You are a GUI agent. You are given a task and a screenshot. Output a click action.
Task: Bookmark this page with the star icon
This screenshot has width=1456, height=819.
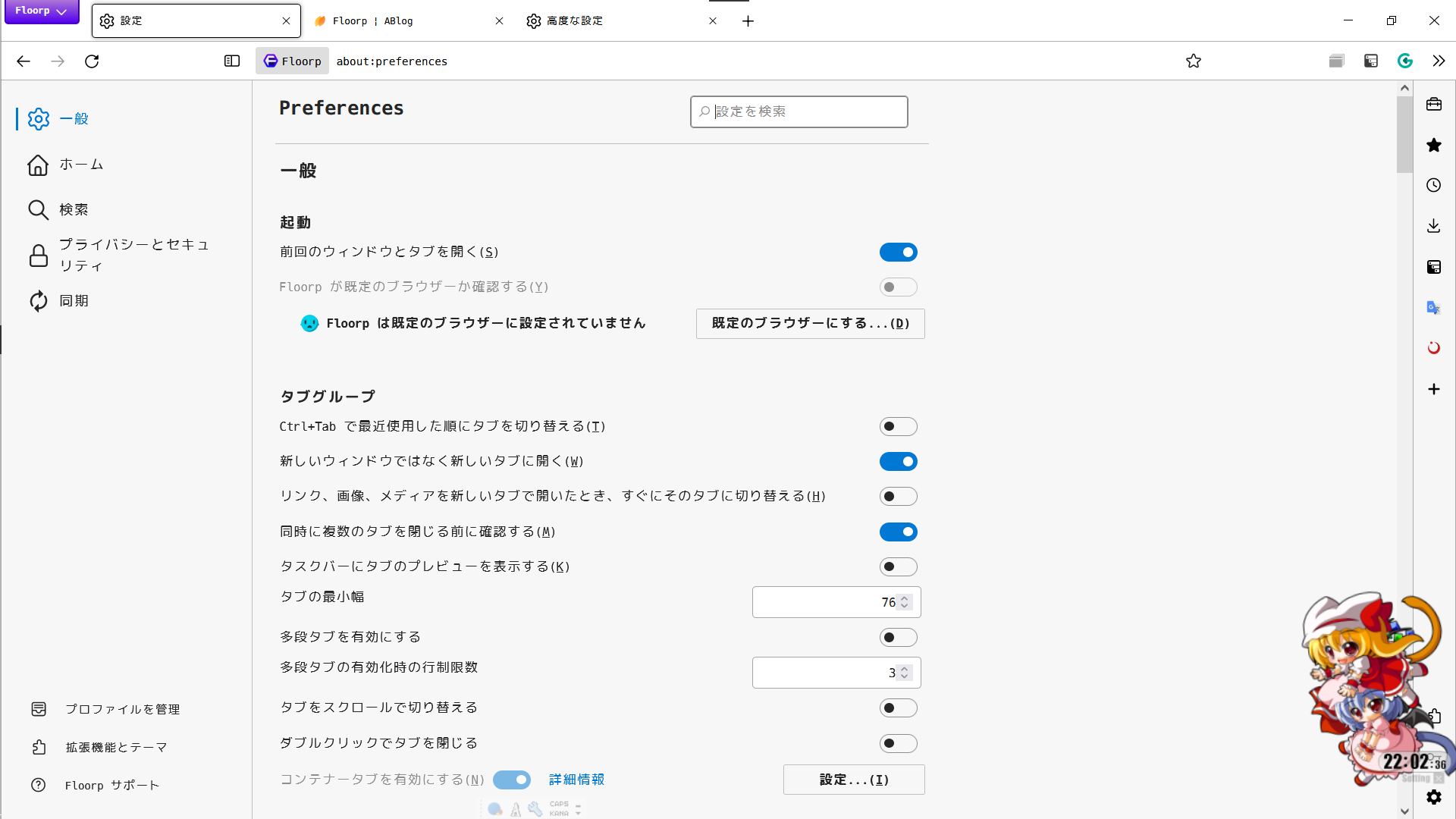(1194, 61)
